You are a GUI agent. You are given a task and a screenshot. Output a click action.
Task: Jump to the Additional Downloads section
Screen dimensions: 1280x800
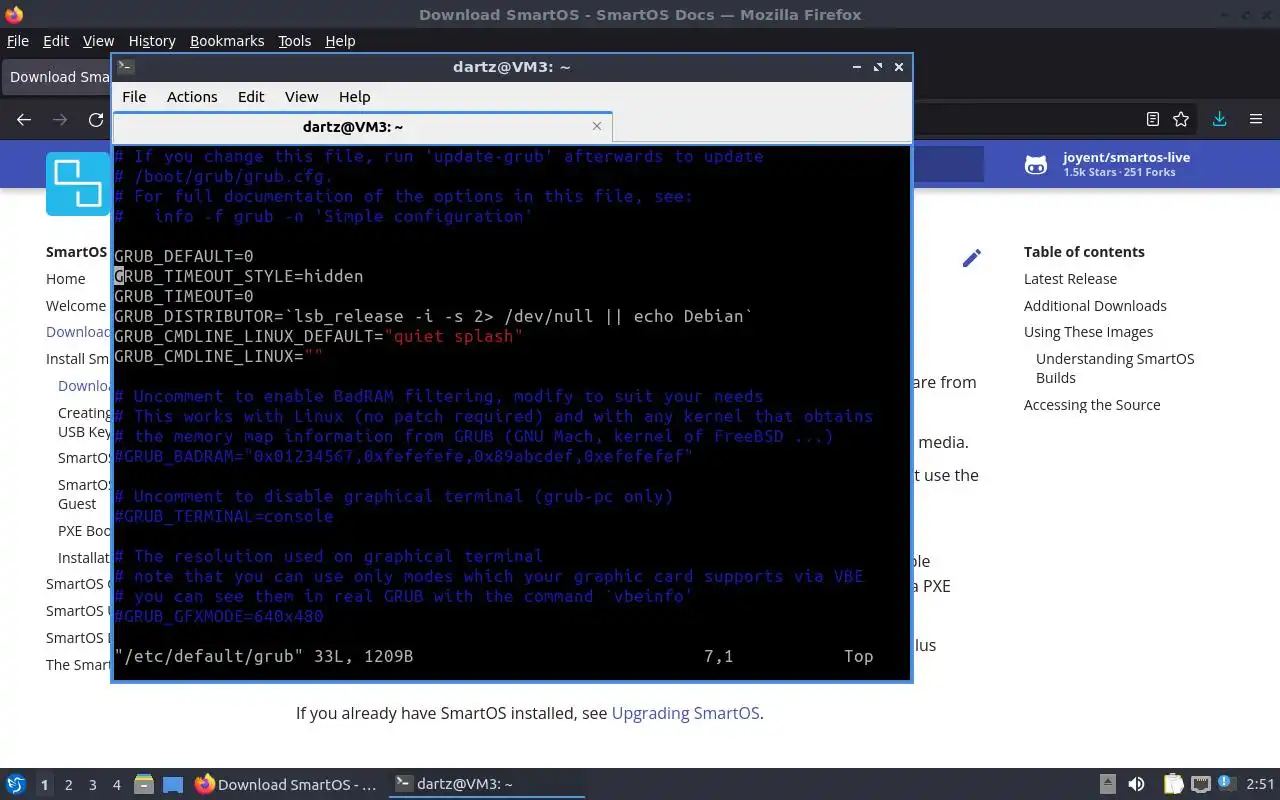tap(1095, 306)
